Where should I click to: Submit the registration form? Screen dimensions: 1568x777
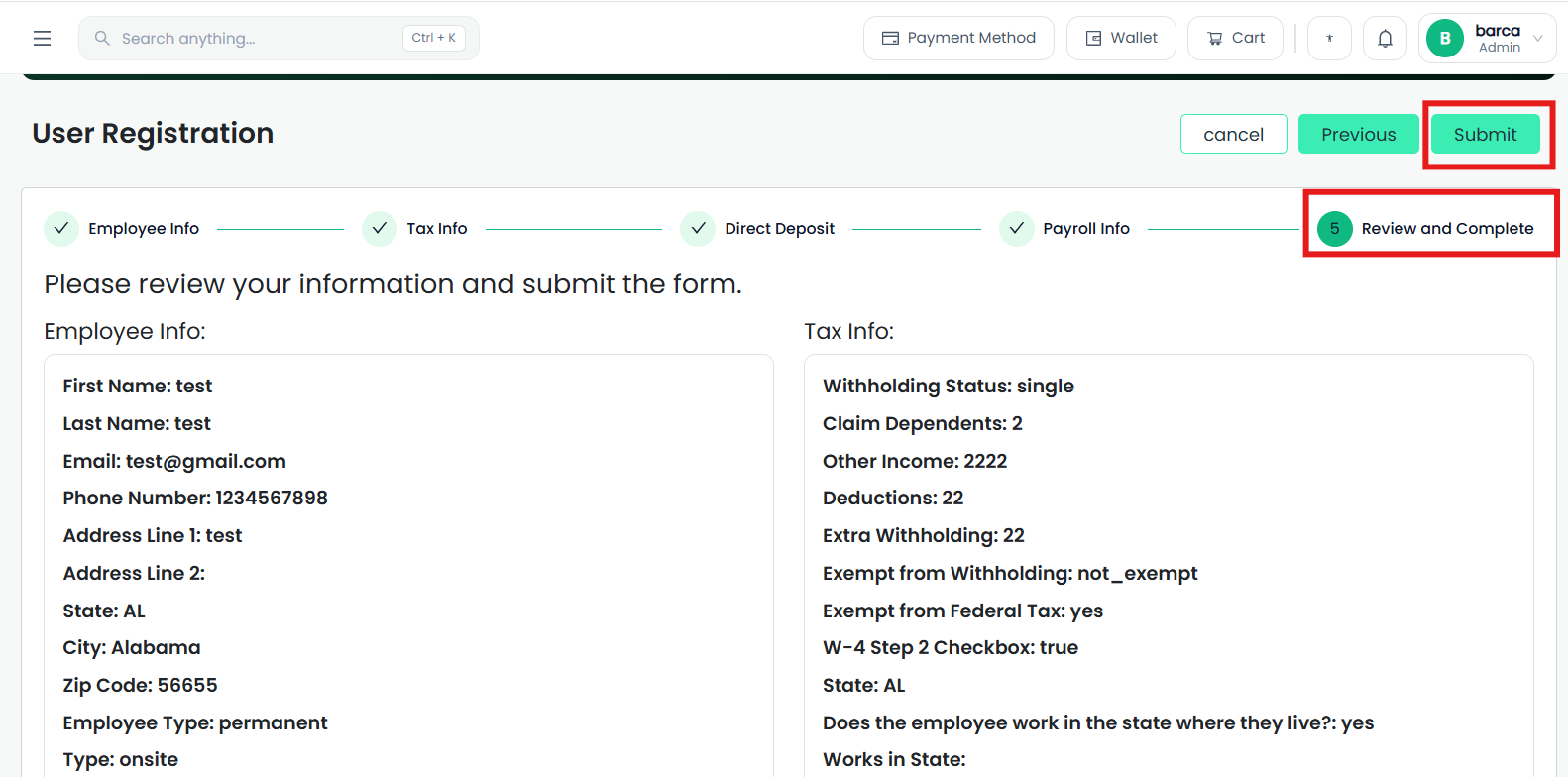1485,134
